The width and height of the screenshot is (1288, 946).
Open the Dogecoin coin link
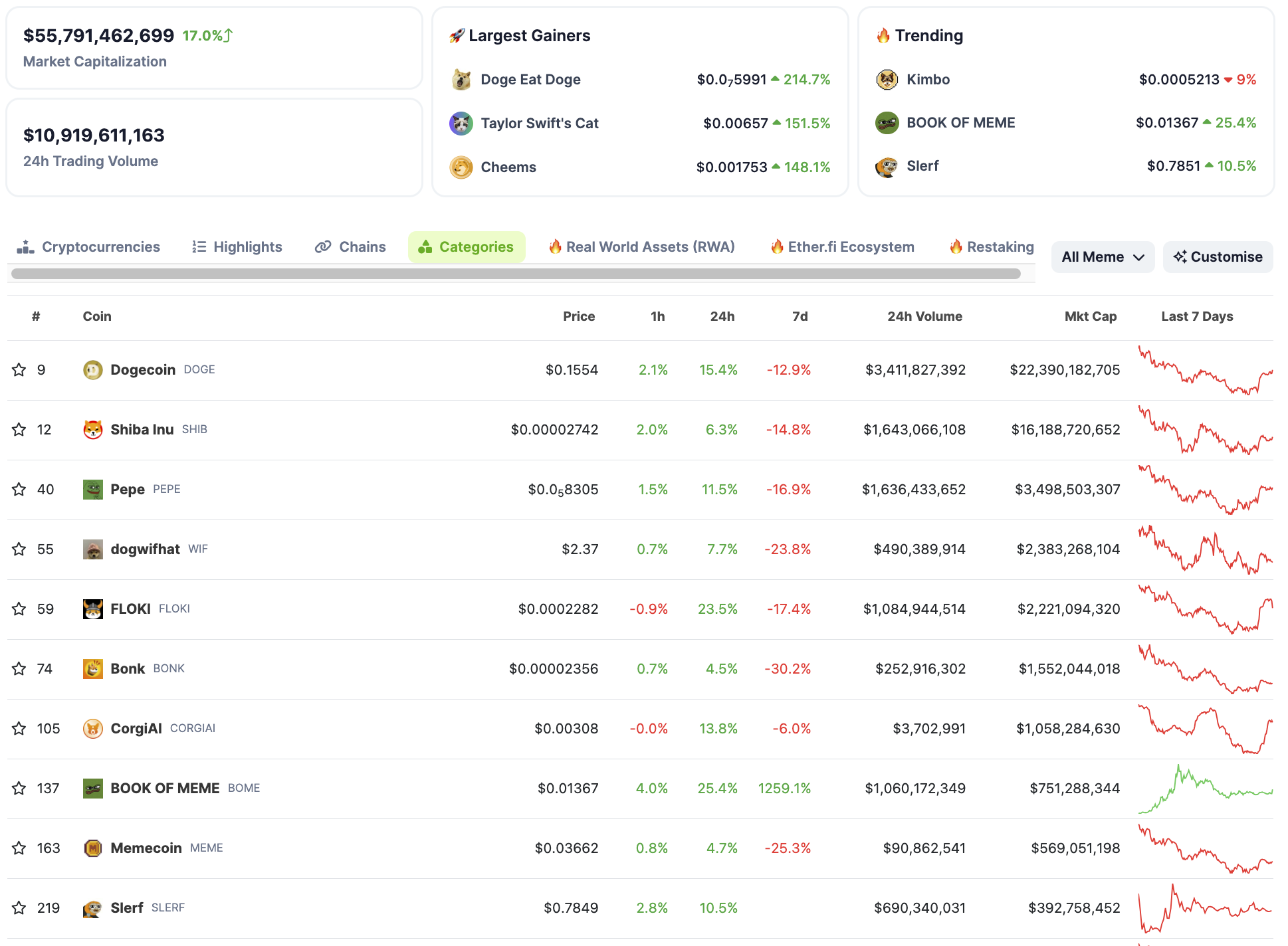pyautogui.click(x=143, y=370)
